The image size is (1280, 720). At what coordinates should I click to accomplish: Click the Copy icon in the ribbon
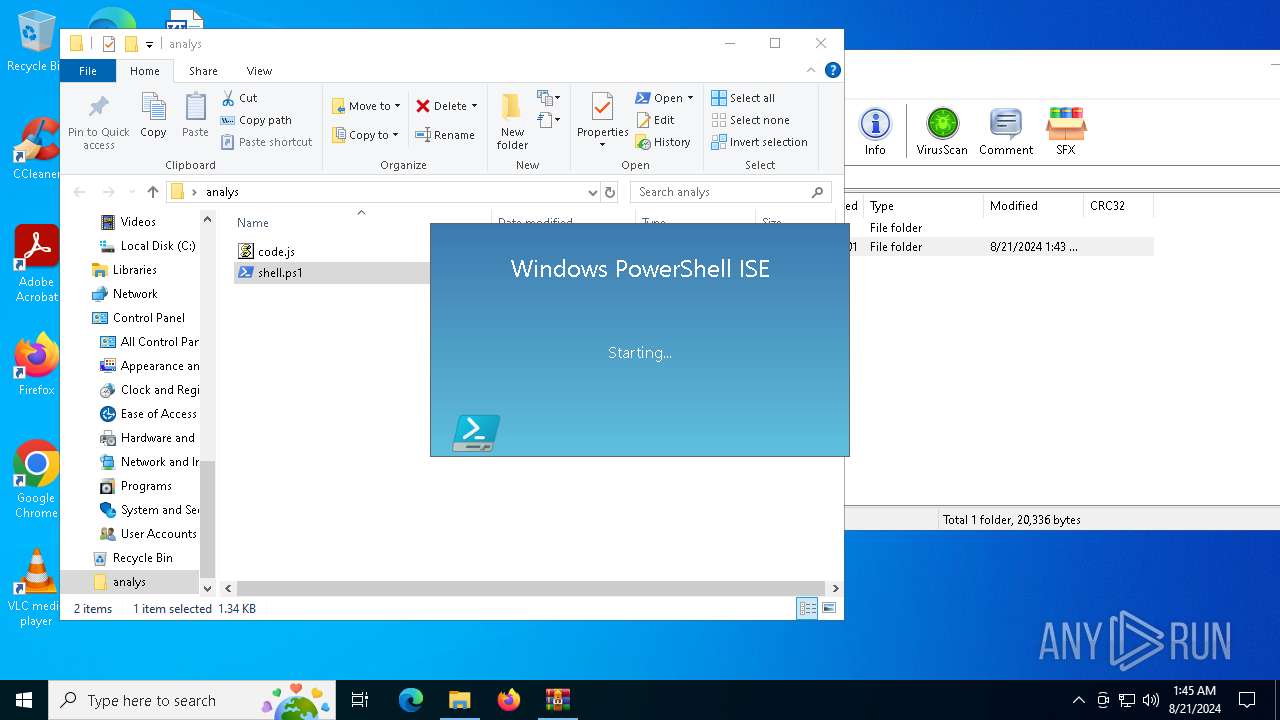coord(153,116)
